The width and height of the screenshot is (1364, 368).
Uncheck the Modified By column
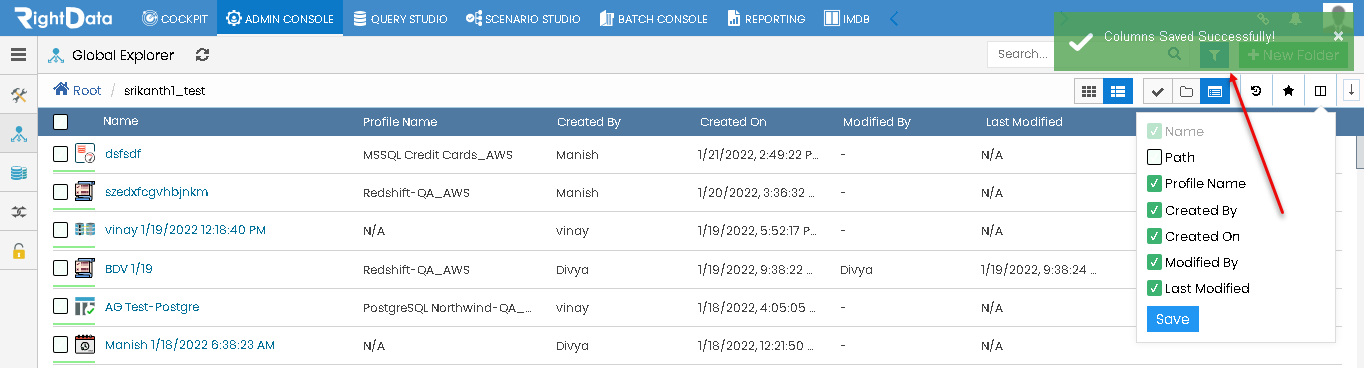pyautogui.click(x=1154, y=262)
